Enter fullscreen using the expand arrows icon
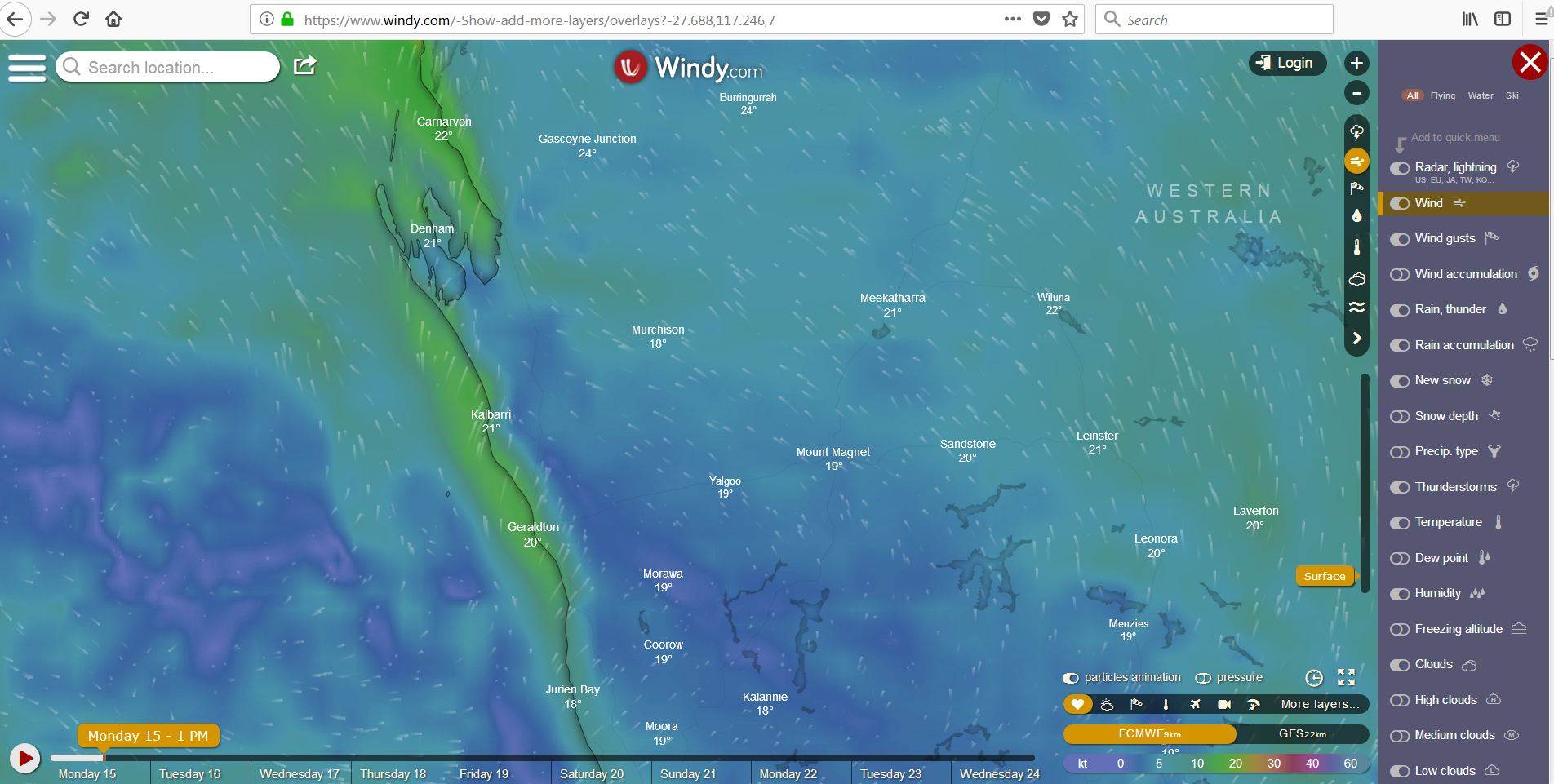 (1347, 677)
